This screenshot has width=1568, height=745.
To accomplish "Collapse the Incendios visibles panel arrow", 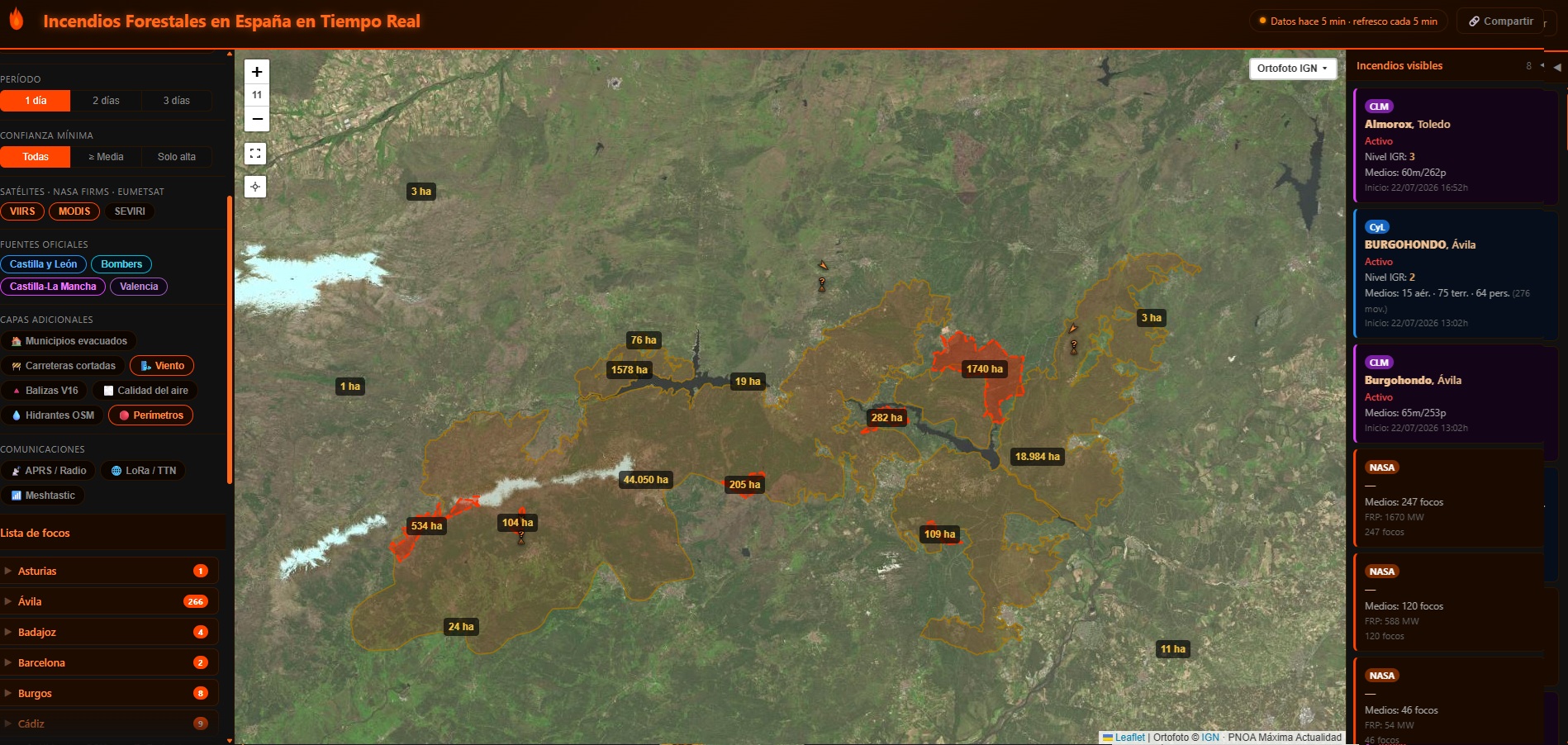I will tap(1556, 67).
